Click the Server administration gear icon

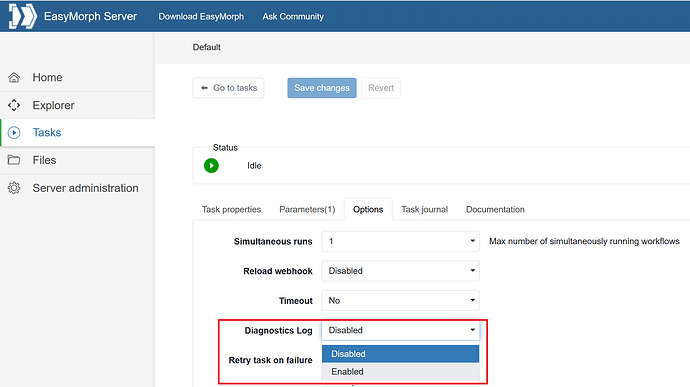[14, 188]
